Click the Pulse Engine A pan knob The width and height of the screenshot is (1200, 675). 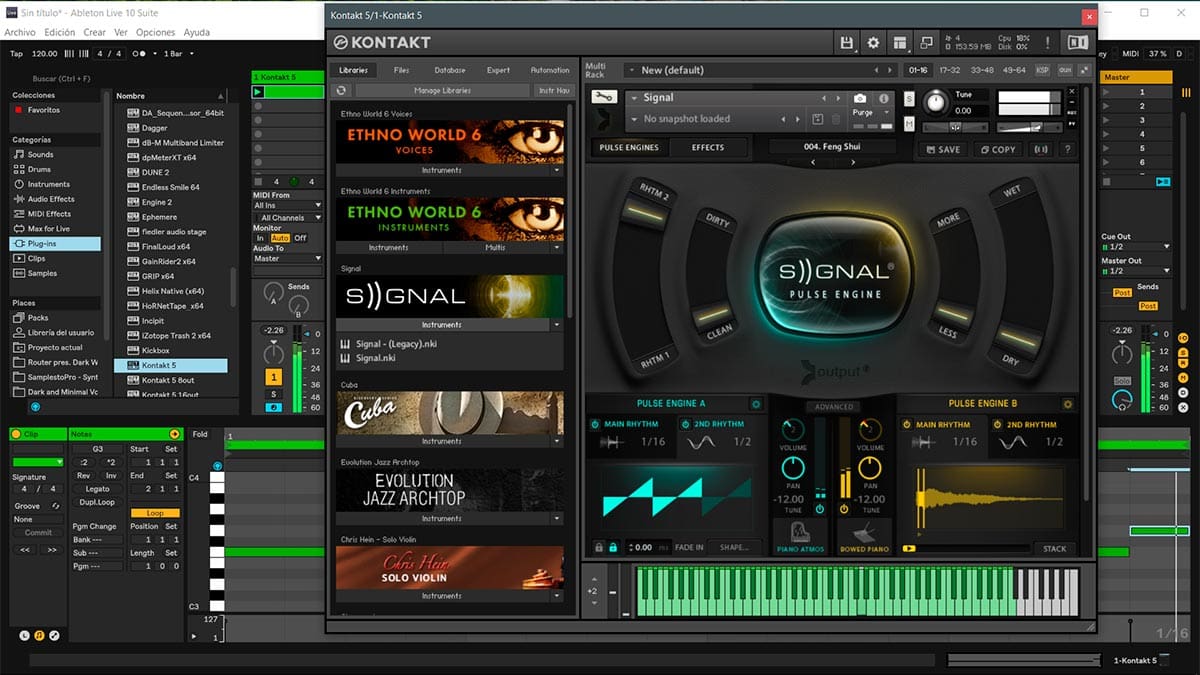pyautogui.click(x=793, y=467)
